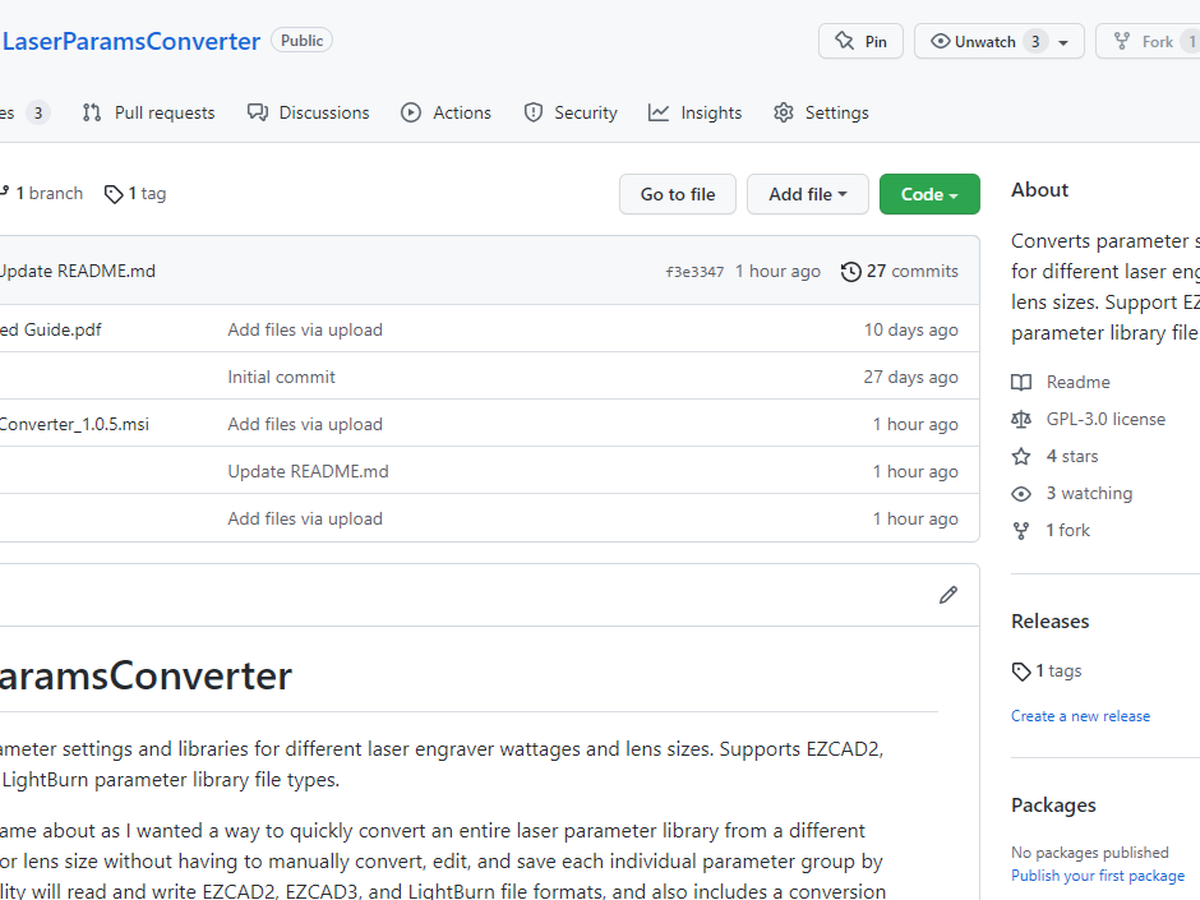Follow the Create a new release link
Screen dimensions: 1200x900
click(x=1080, y=716)
